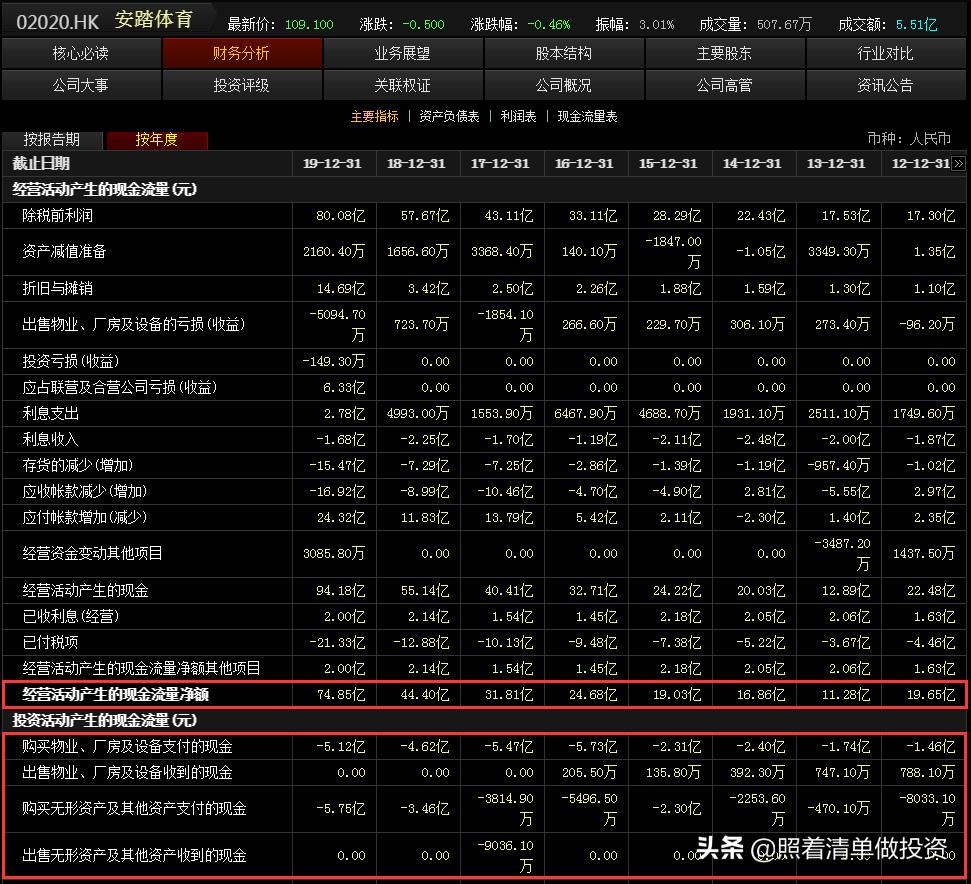Open the 公司大事 section
Image resolution: width=971 pixels, height=884 pixels.
click(80, 85)
